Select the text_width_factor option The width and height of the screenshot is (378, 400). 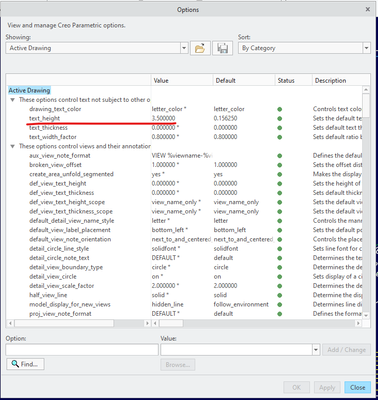(x=53, y=137)
